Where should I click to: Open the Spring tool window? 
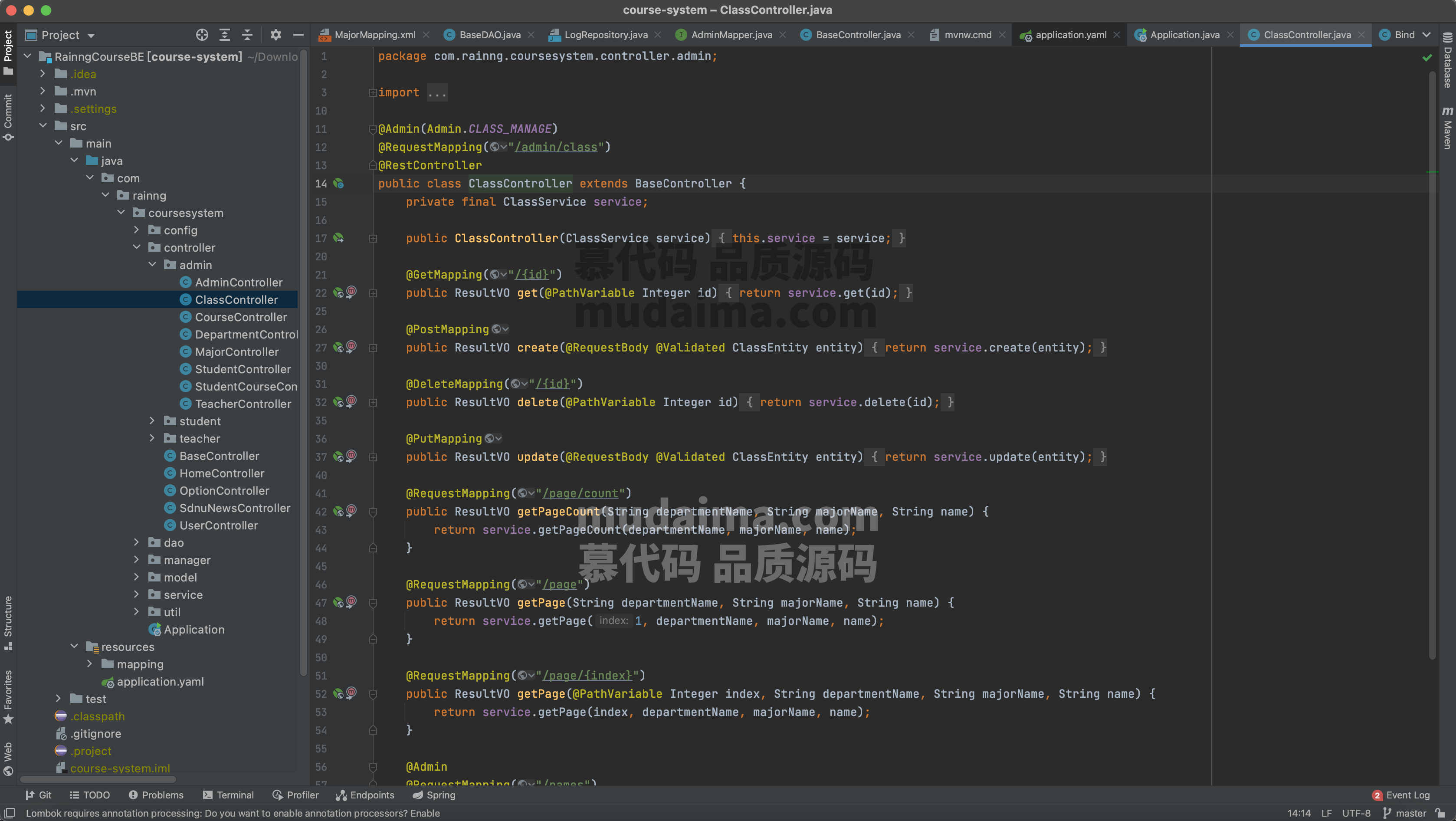(x=434, y=795)
